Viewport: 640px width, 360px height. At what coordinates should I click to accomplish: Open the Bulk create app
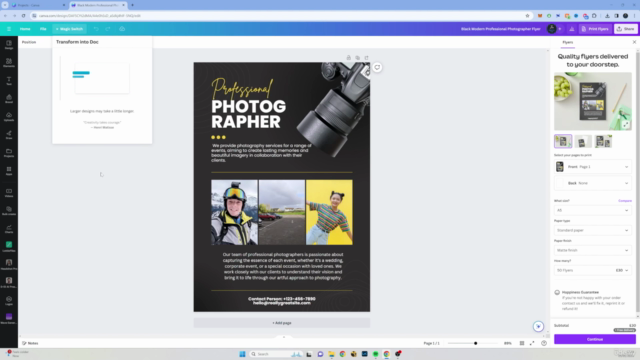[x=9, y=210]
